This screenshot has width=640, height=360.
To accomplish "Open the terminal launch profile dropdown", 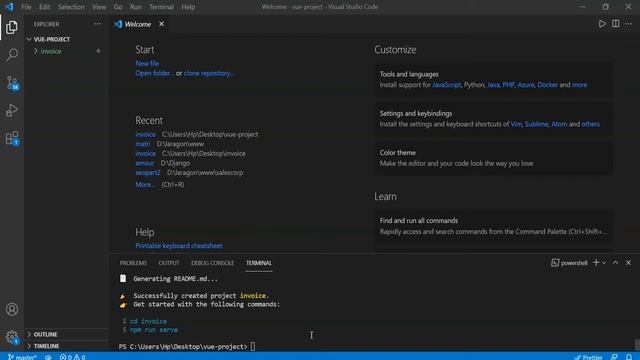I will [604, 263].
